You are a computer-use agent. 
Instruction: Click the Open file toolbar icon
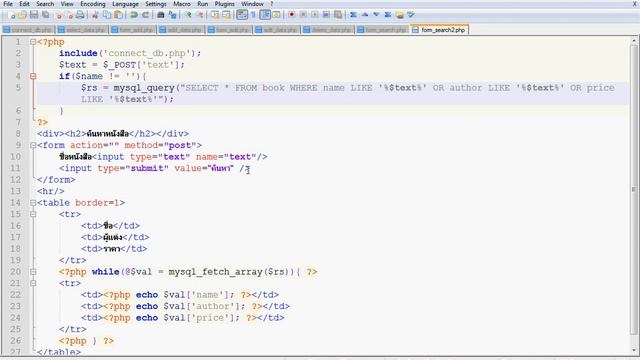tap(22, 15)
